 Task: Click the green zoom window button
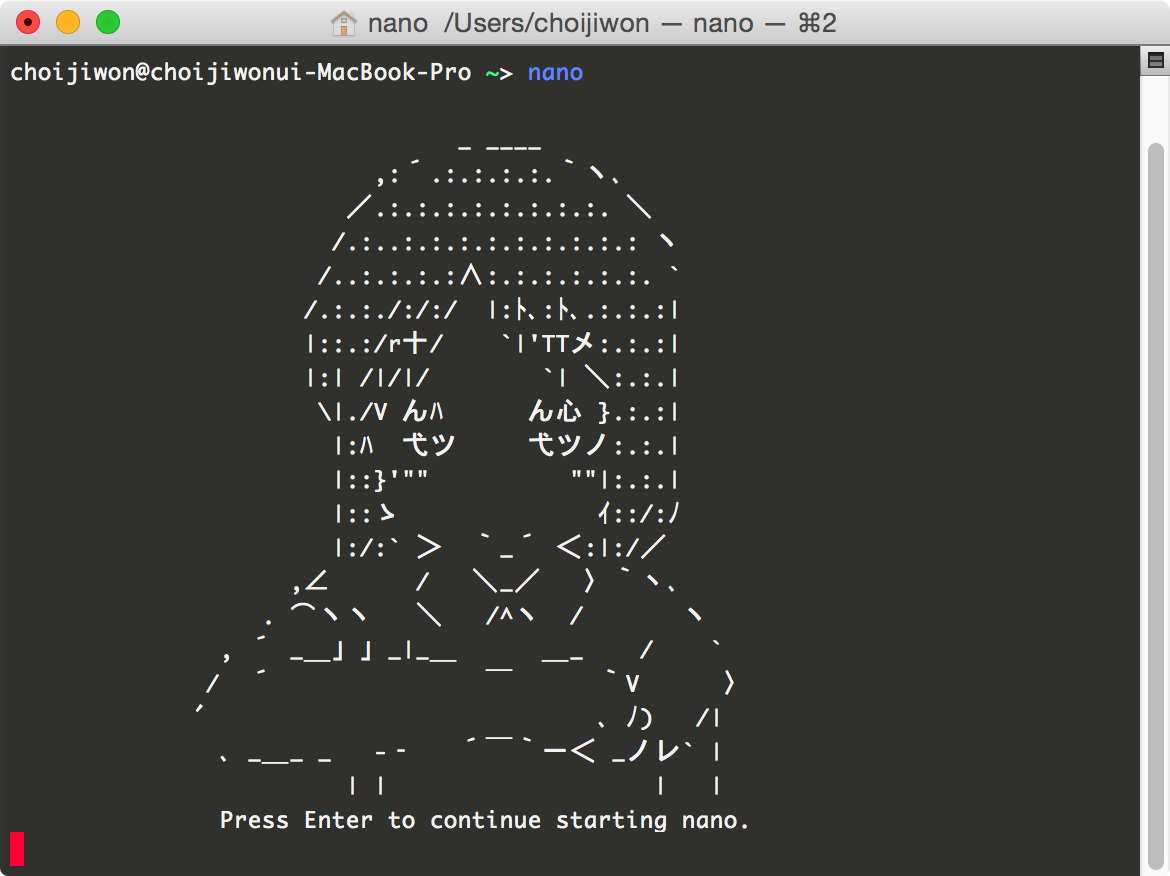point(108,22)
